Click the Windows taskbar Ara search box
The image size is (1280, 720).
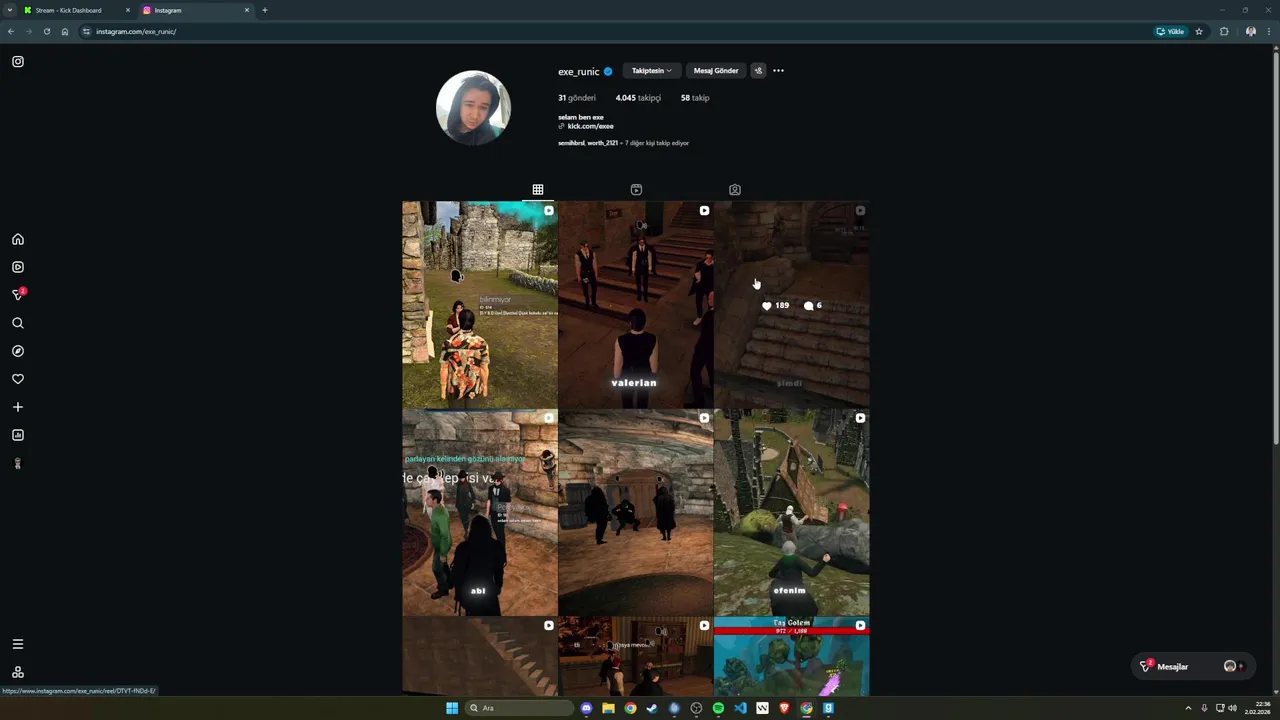coord(520,708)
